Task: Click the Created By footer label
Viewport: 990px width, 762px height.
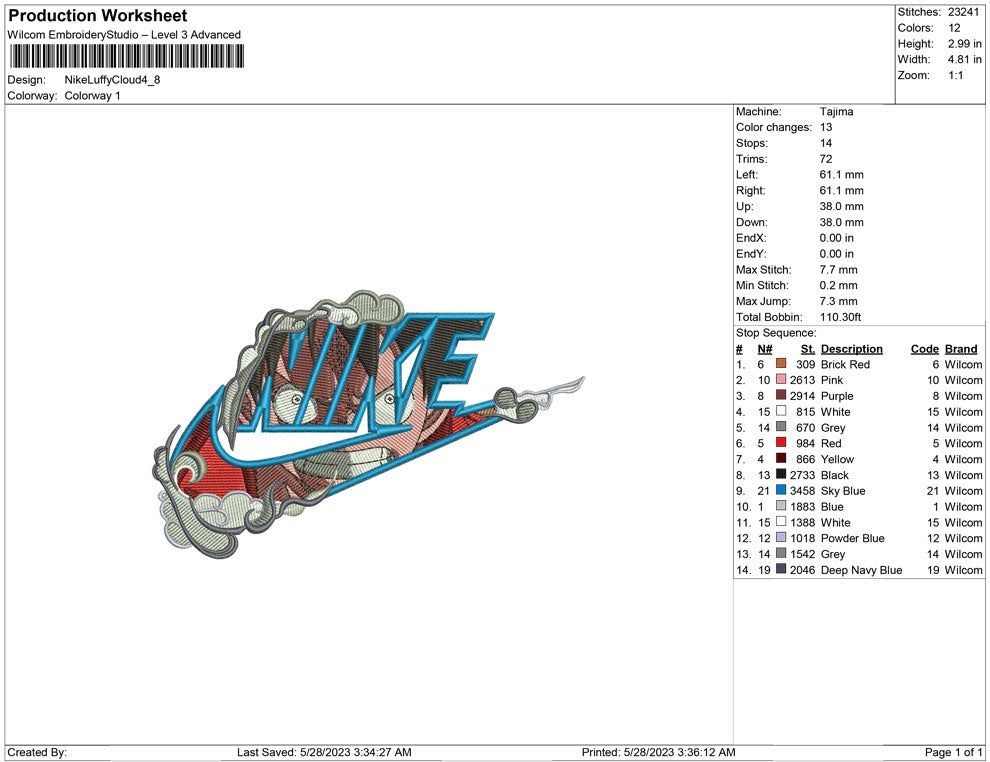Action: pos(37,752)
